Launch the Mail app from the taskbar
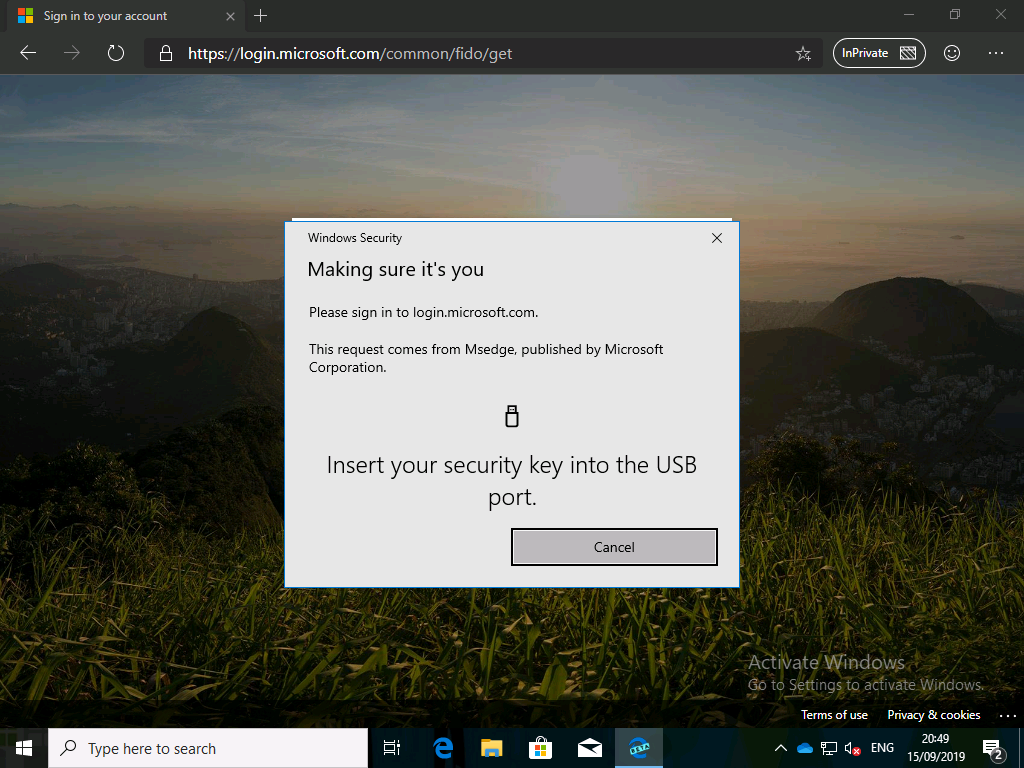Image resolution: width=1024 pixels, height=768 pixels. coord(589,747)
